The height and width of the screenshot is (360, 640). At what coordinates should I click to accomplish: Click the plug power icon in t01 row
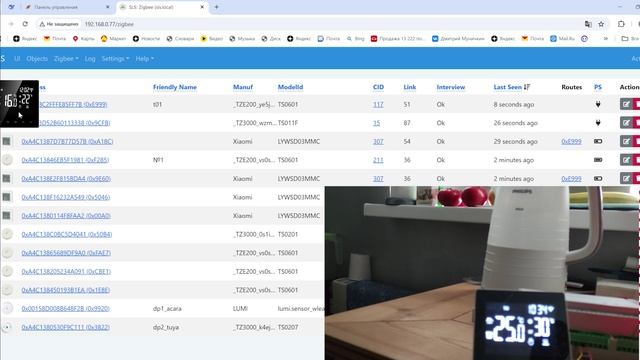point(598,104)
